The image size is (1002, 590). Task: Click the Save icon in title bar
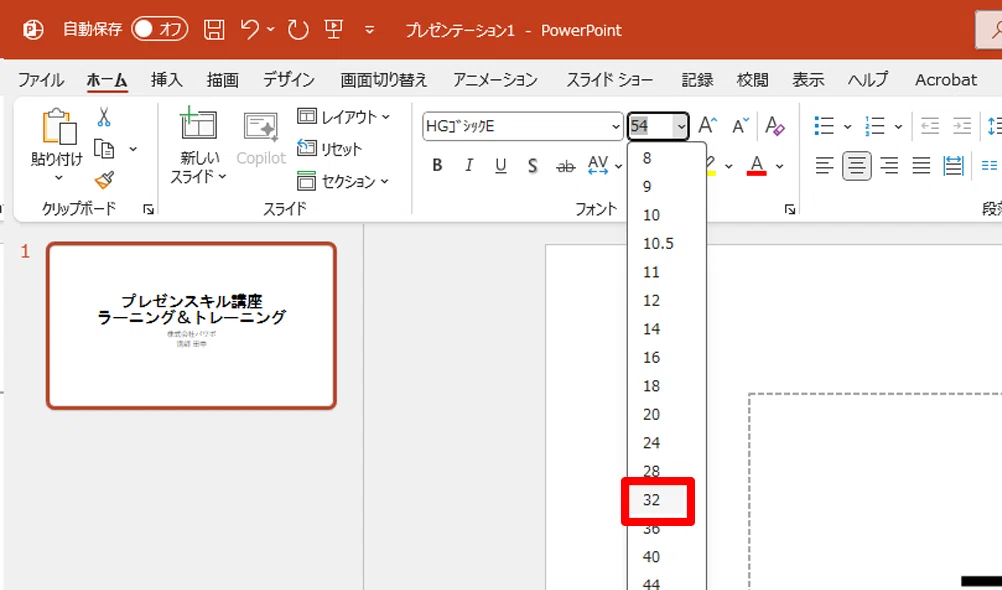[214, 30]
